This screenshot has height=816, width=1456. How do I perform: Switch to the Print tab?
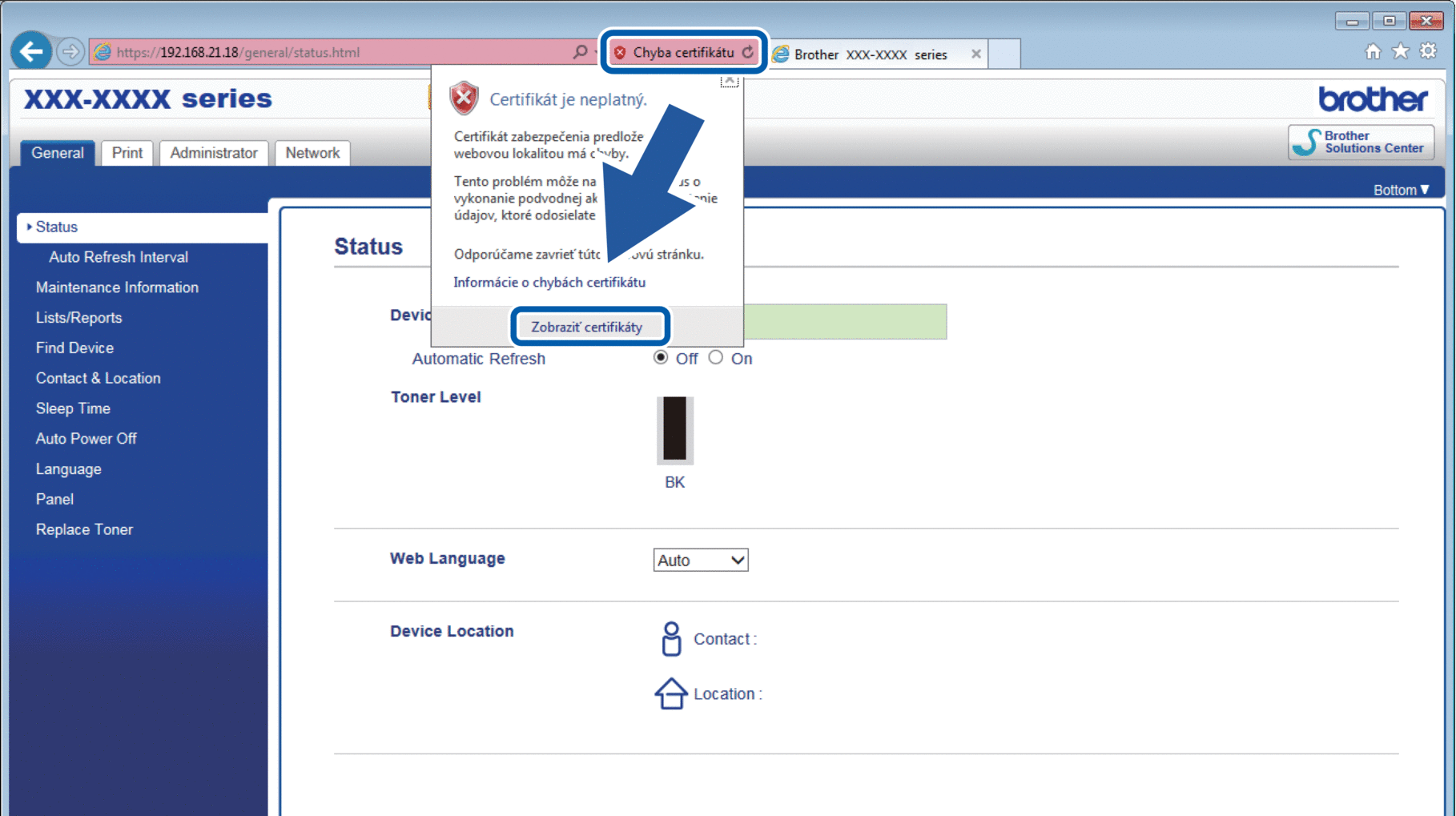[x=127, y=153]
